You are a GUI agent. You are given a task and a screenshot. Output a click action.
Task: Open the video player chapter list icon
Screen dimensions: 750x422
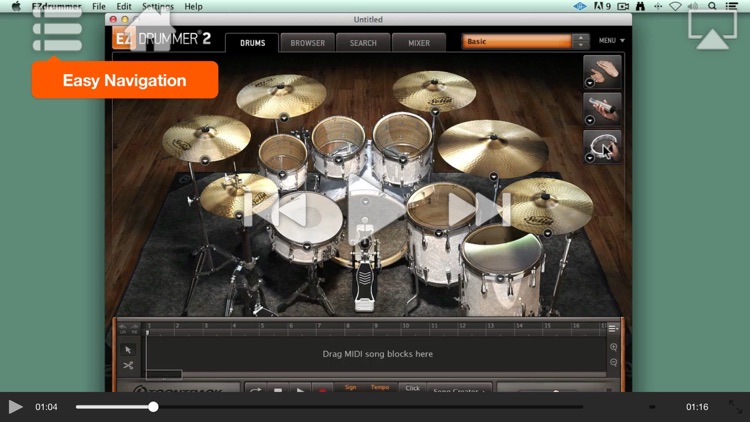pos(57,29)
